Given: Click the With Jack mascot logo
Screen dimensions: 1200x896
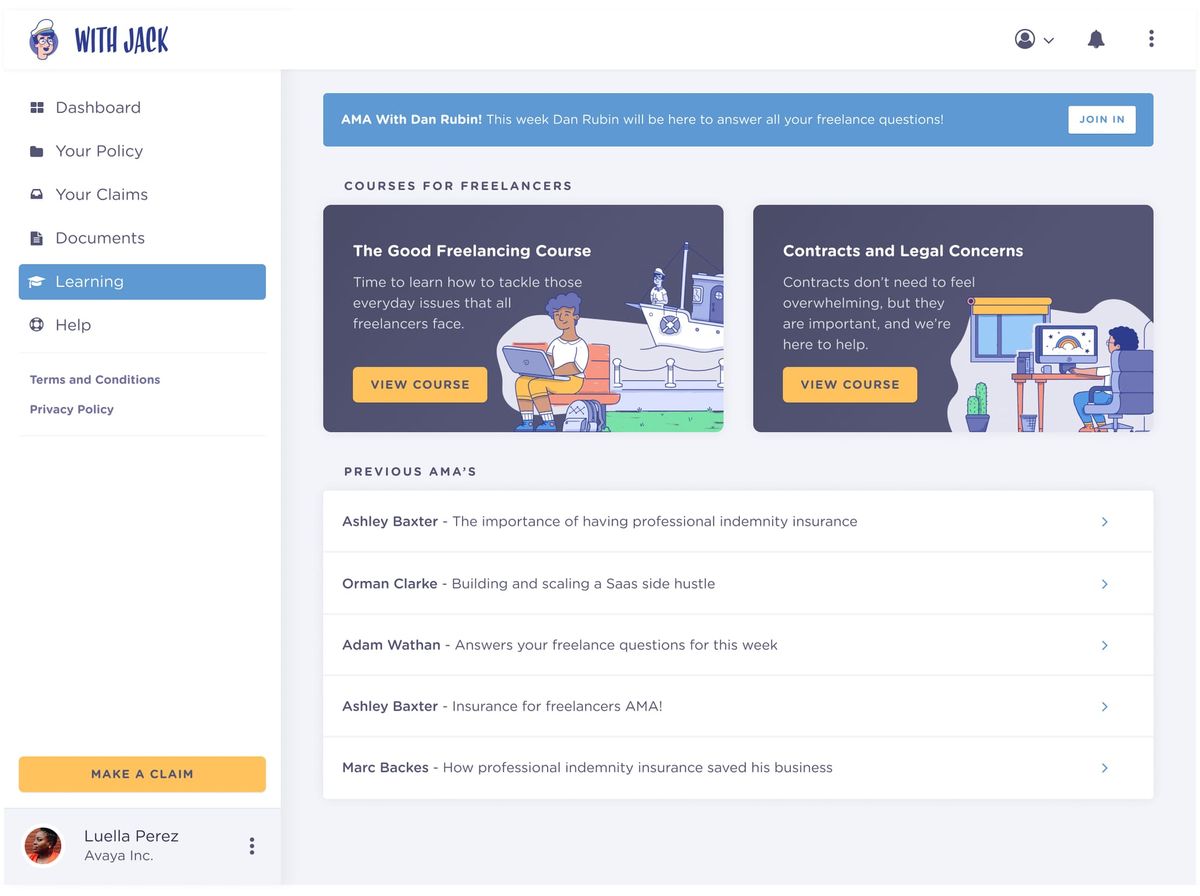Looking at the screenshot, I should point(44,40).
